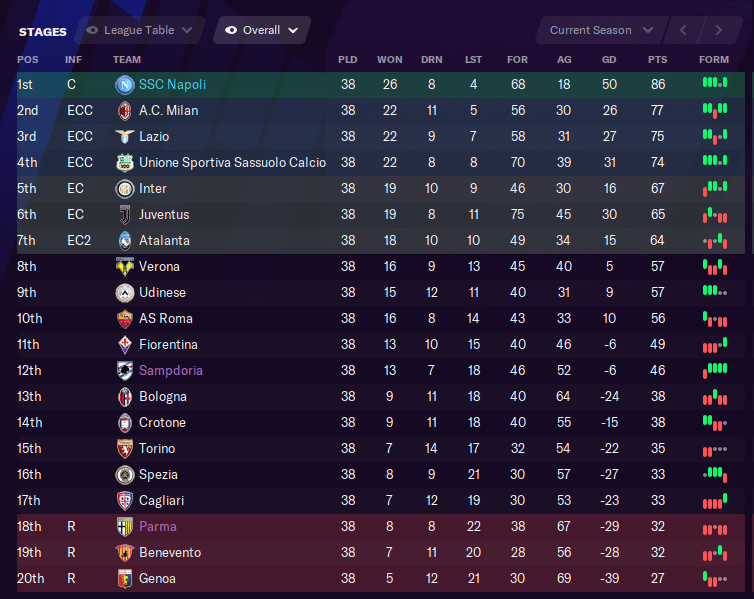
Task: Click the Torino bull crest
Action: click(x=125, y=448)
